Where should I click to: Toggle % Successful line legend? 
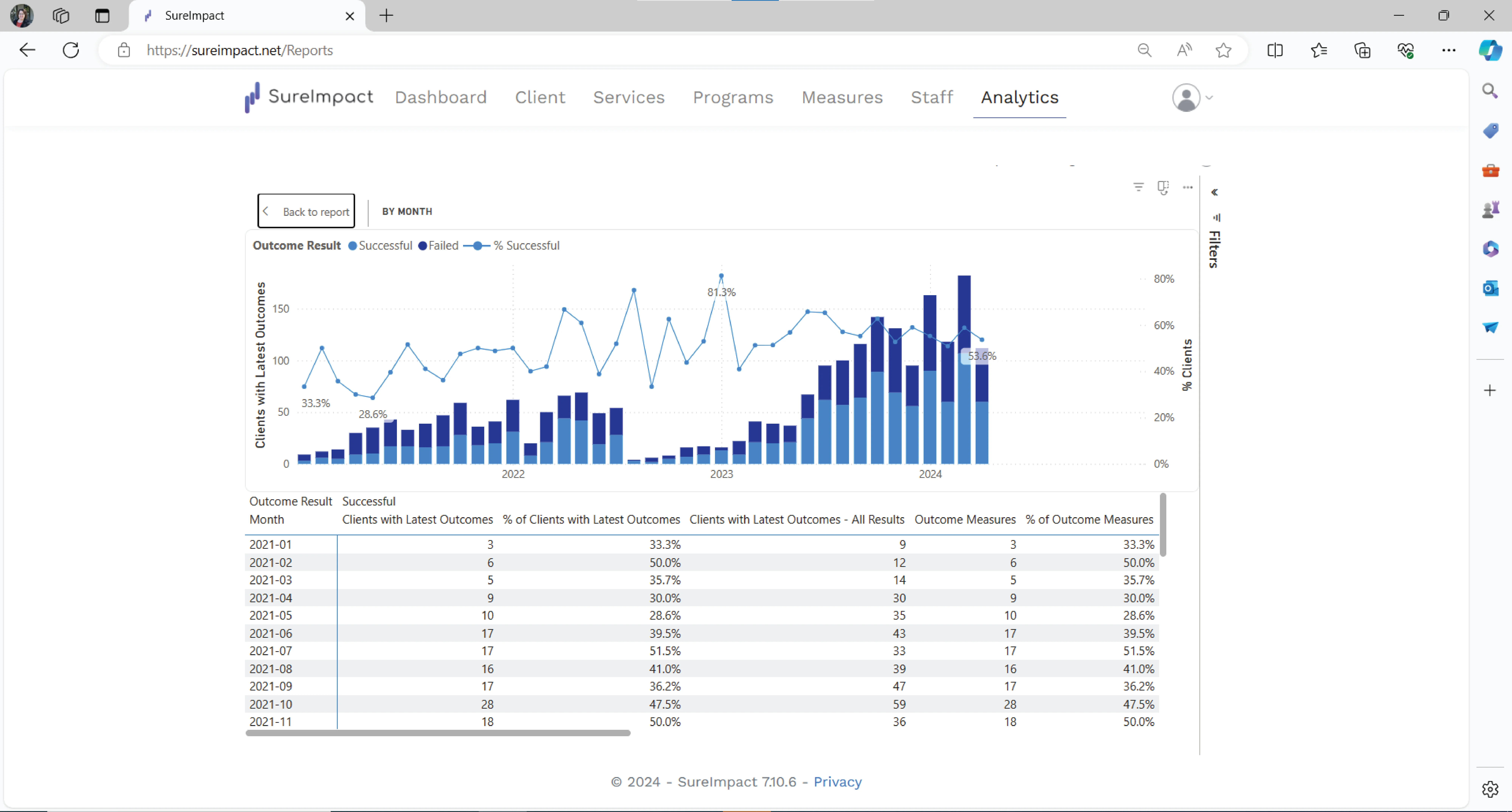click(511, 246)
